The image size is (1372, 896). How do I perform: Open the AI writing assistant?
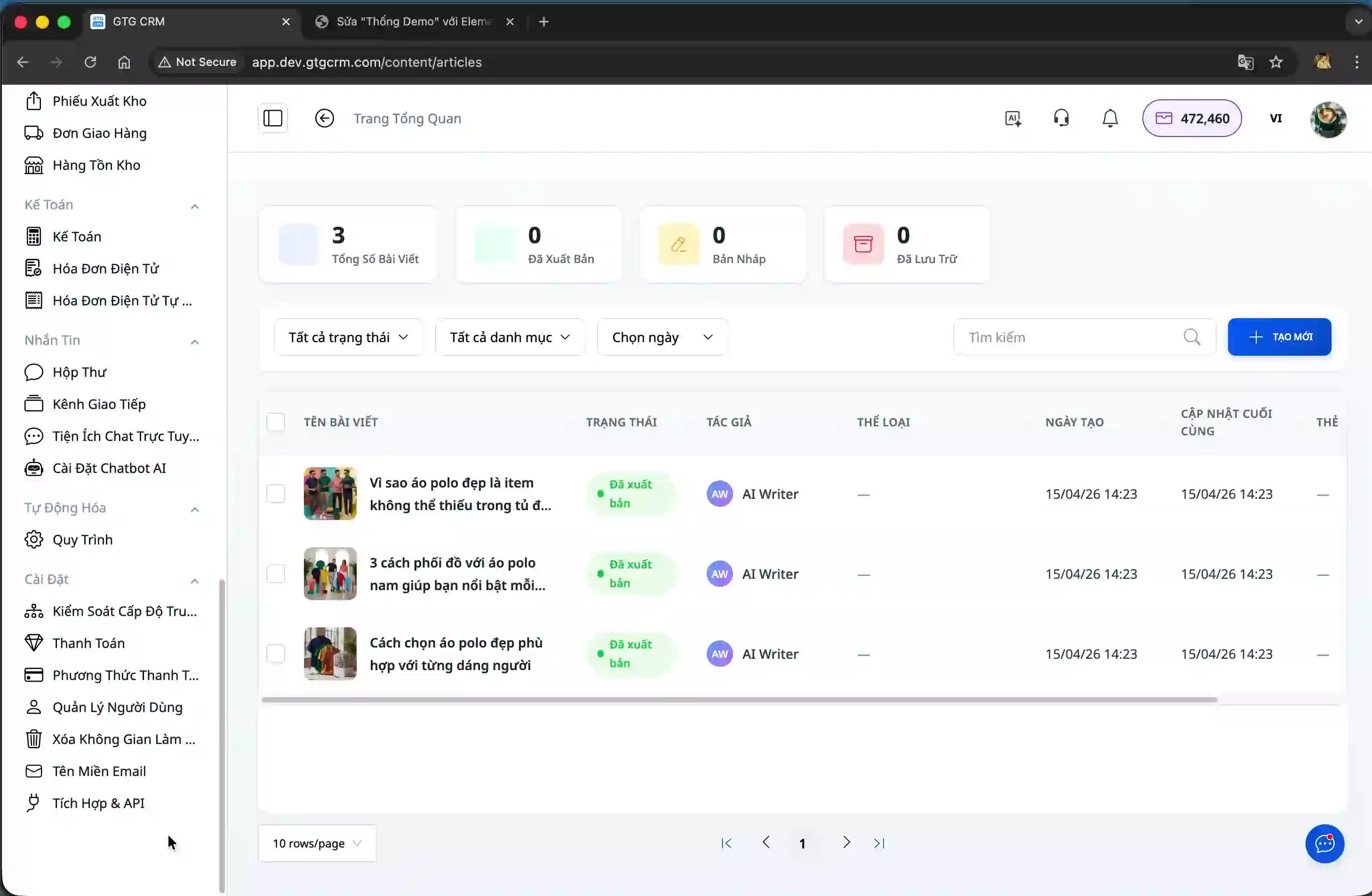(1013, 118)
